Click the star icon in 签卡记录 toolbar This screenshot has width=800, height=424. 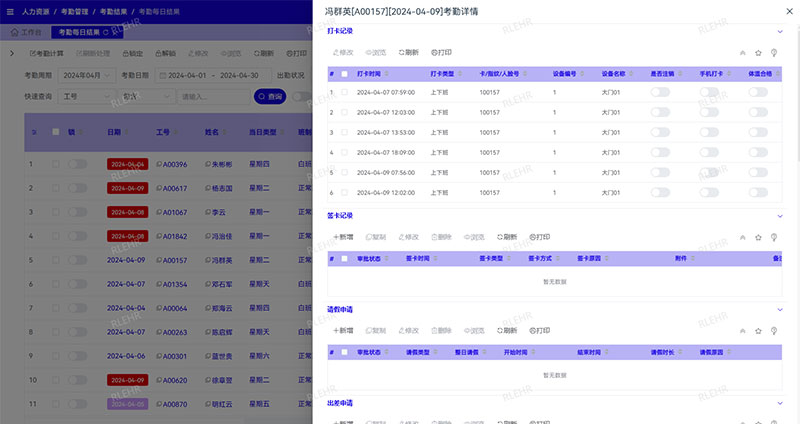pyautogui.click(x=758, y=238)
